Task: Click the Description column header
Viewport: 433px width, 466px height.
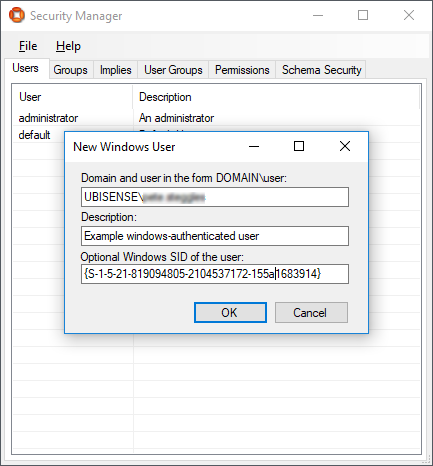Action: tap(276, 97)
